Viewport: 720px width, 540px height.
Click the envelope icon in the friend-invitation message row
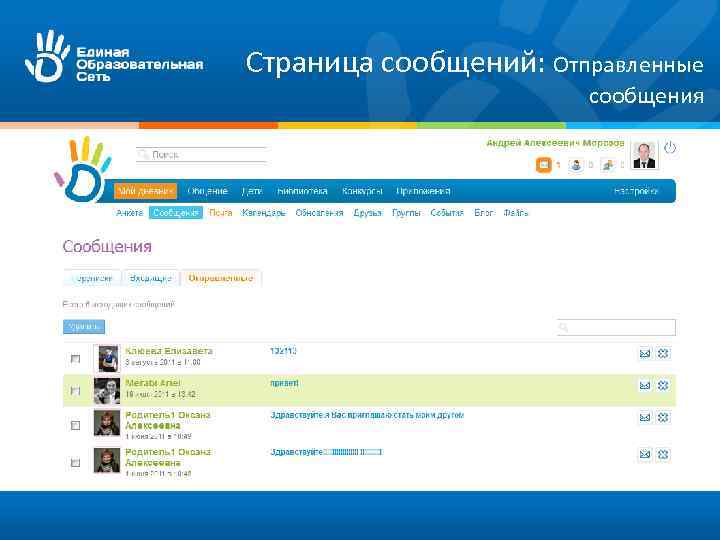pos(645,417)
